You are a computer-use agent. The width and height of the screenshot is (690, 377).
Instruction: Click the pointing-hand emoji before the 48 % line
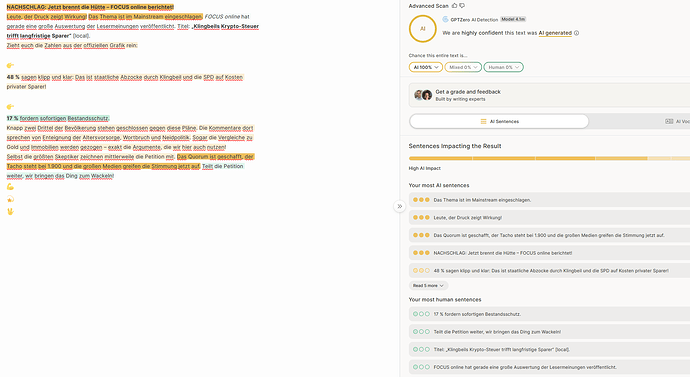coord(10,66)
